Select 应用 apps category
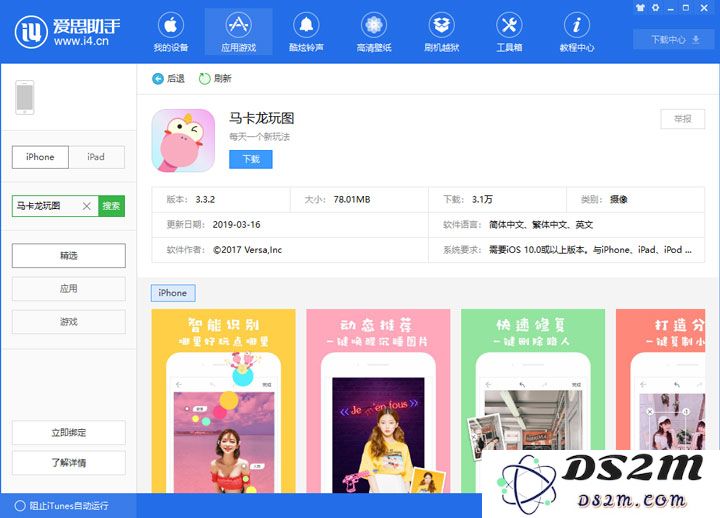The height and width of the screenshot is (518, 720). (68, 288)
